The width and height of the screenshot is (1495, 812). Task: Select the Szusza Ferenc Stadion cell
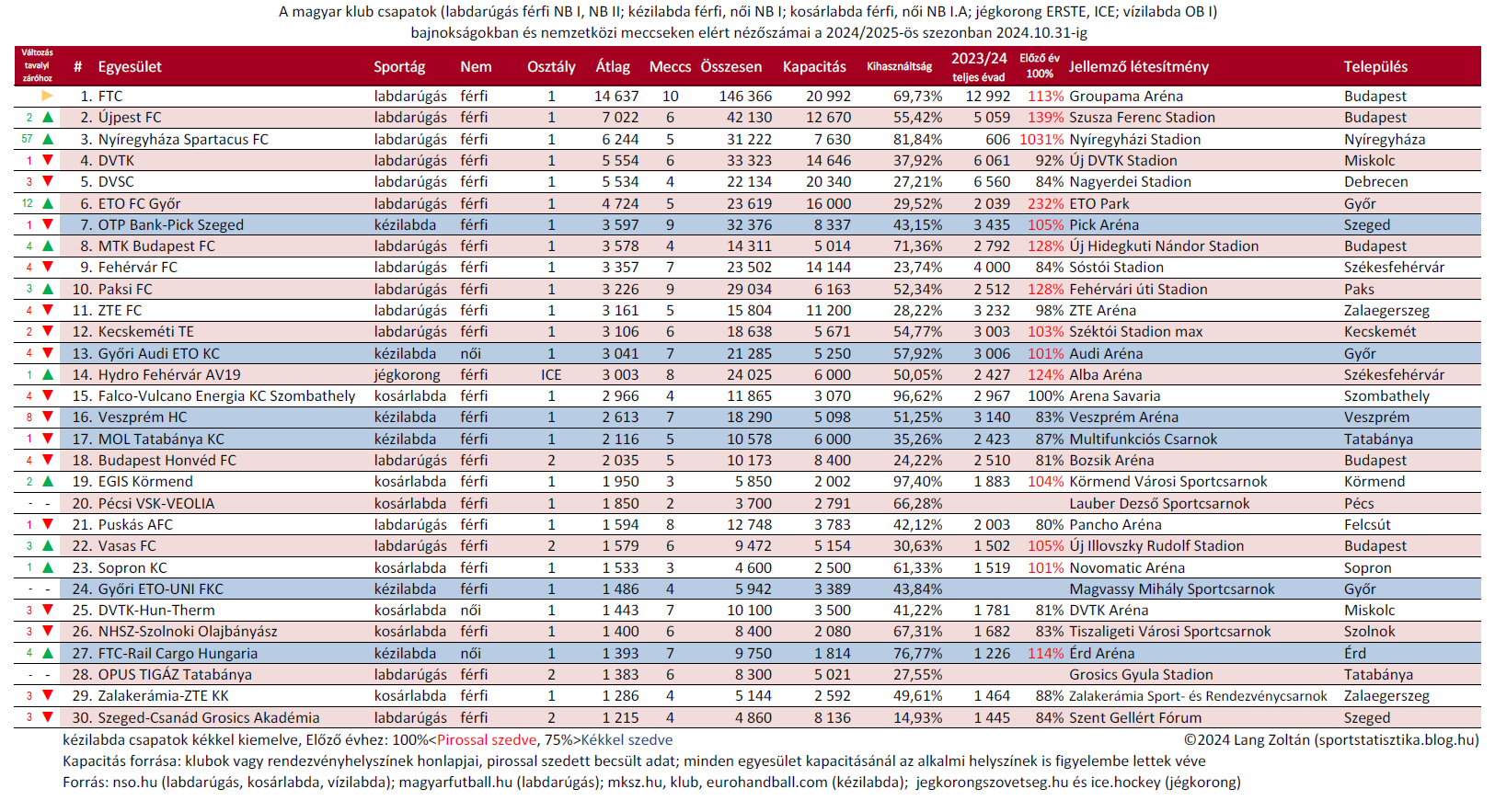[x=1142, y=117]
